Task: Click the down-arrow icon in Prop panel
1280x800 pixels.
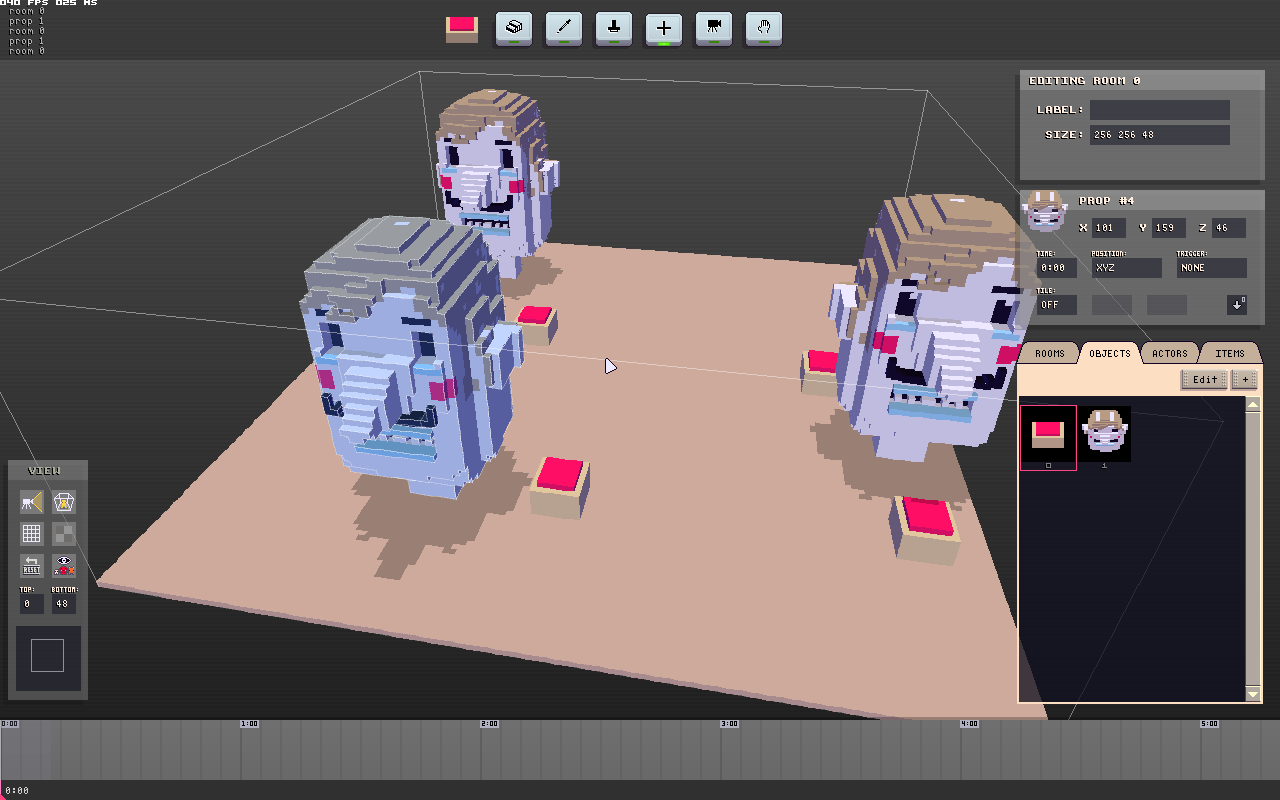Action: [1237, 304]
